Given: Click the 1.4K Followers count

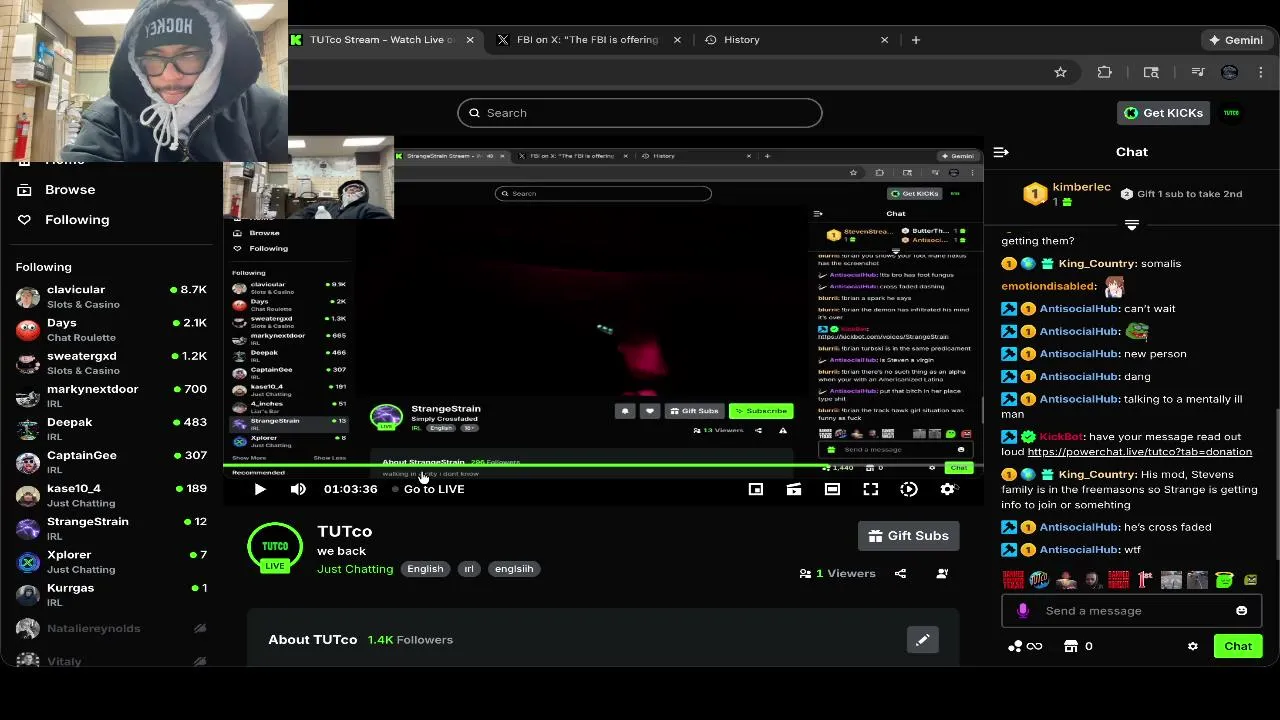Looking at the screenshot, I should [x=410, y=640].
